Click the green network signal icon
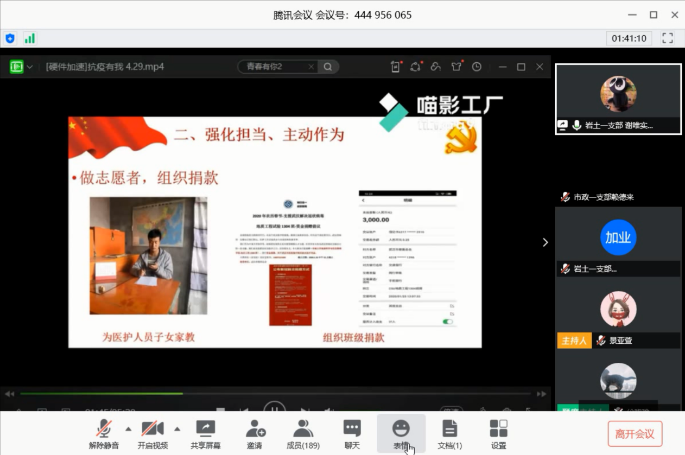This screenshot has width=685, height=455. [30, 38]
